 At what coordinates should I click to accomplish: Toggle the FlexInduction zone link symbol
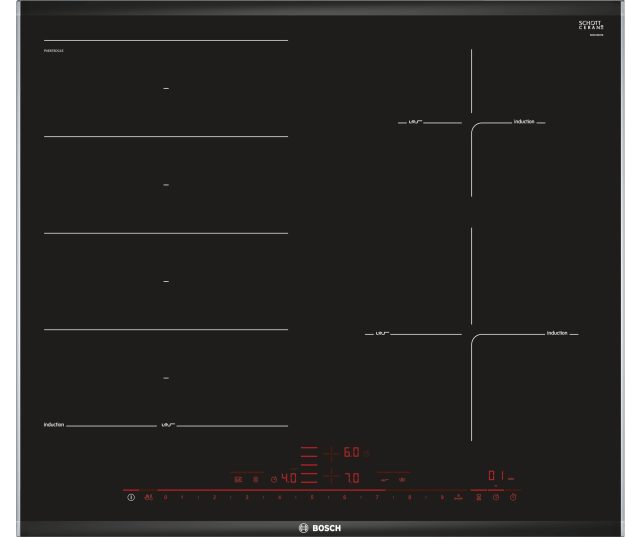tap(238, 478)
